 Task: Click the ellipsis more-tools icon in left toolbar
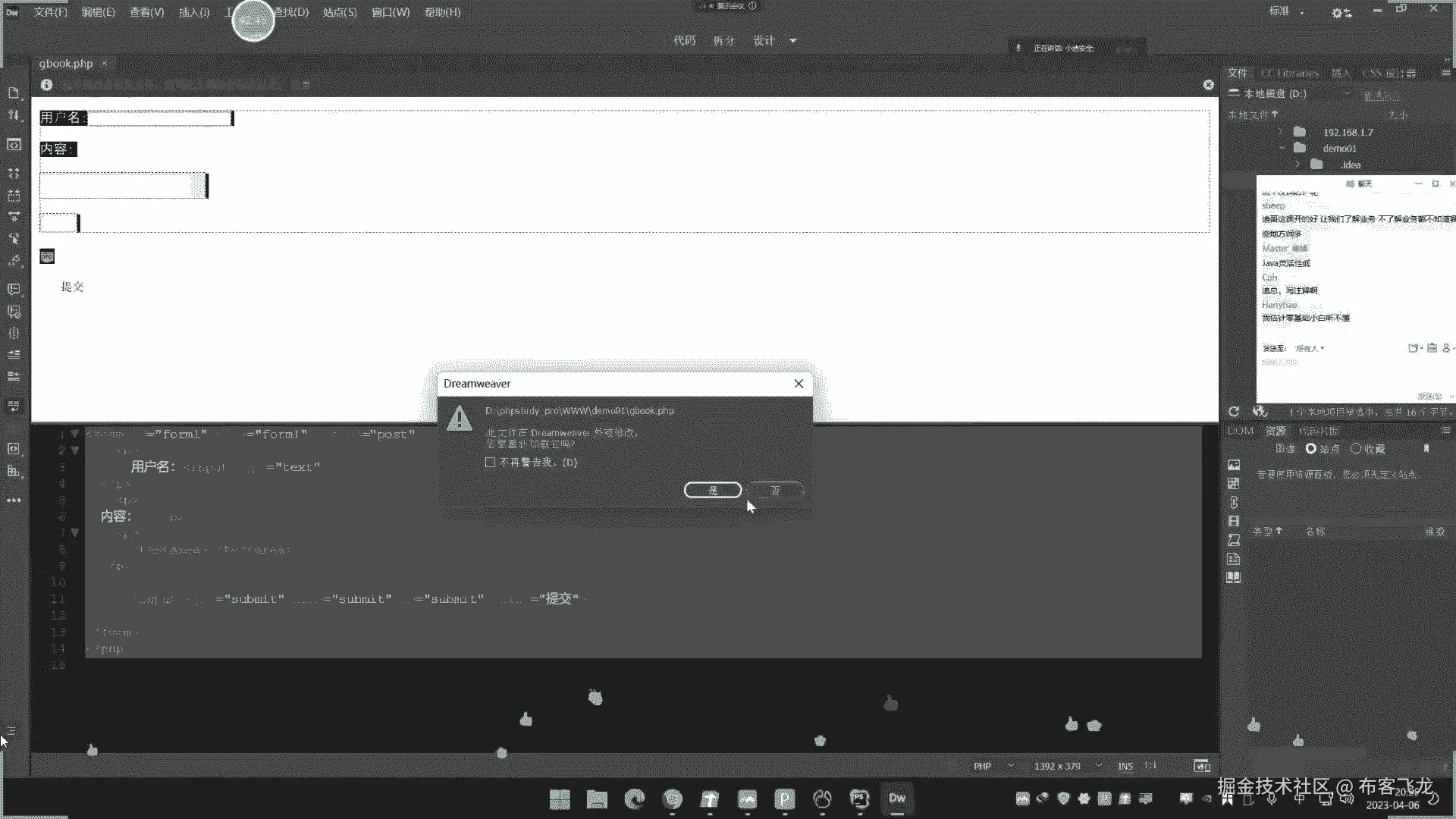[14, 500]
